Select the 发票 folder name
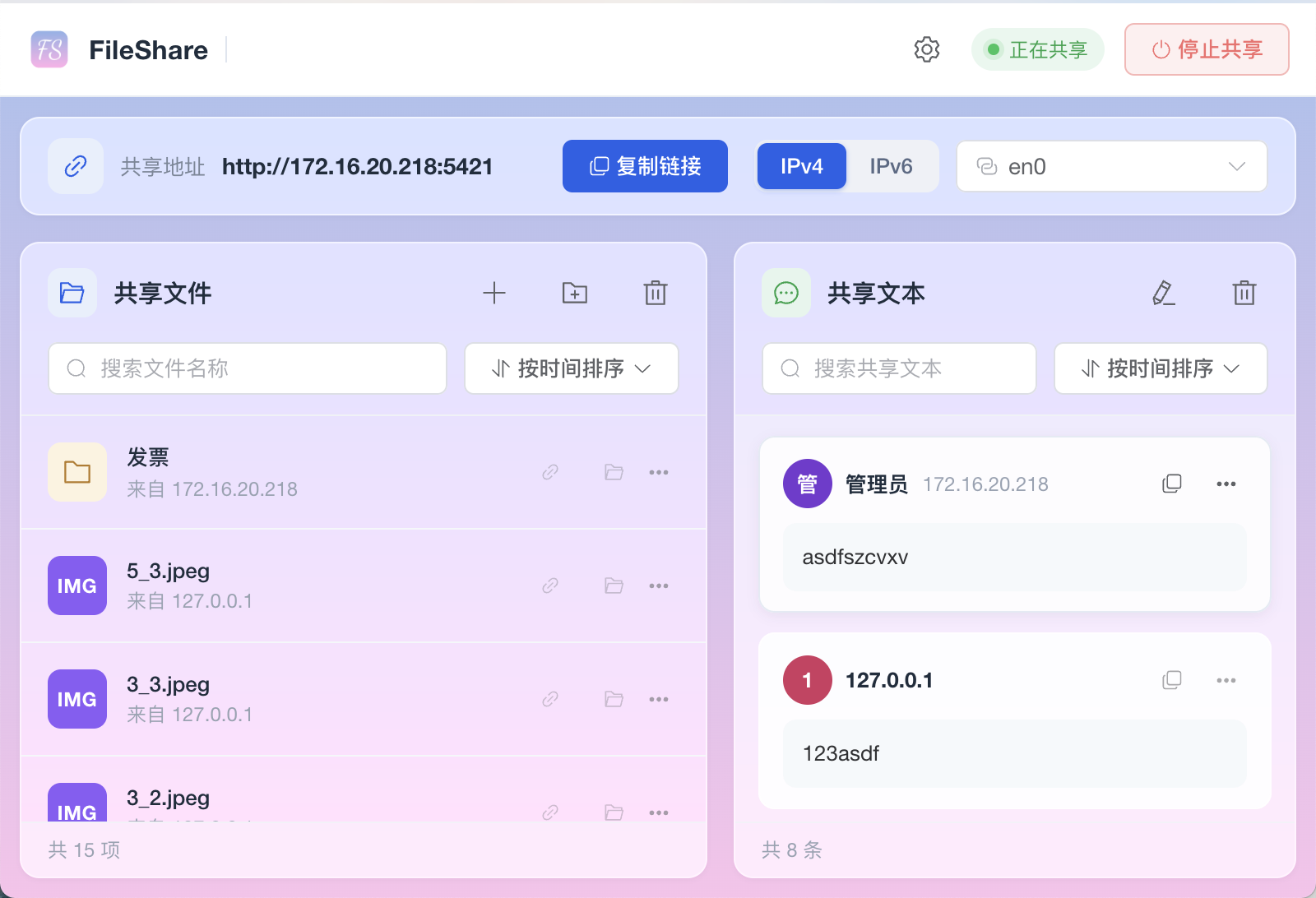The width and height of the screenshot is (1316, 898). point(148,457)
